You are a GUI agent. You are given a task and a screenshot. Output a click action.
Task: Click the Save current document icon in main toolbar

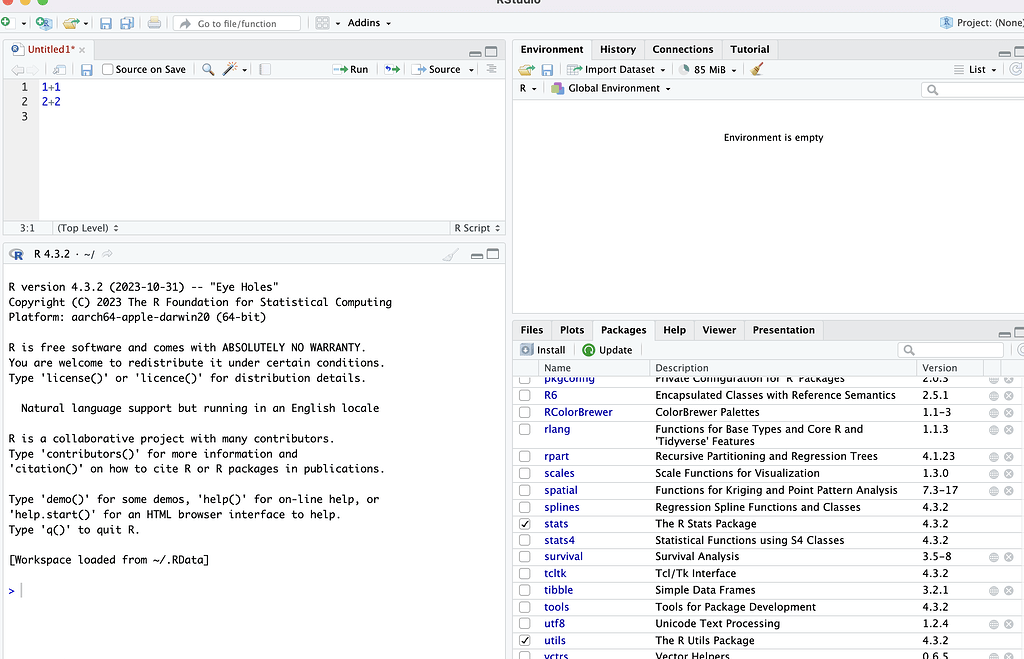pos(106,24)
